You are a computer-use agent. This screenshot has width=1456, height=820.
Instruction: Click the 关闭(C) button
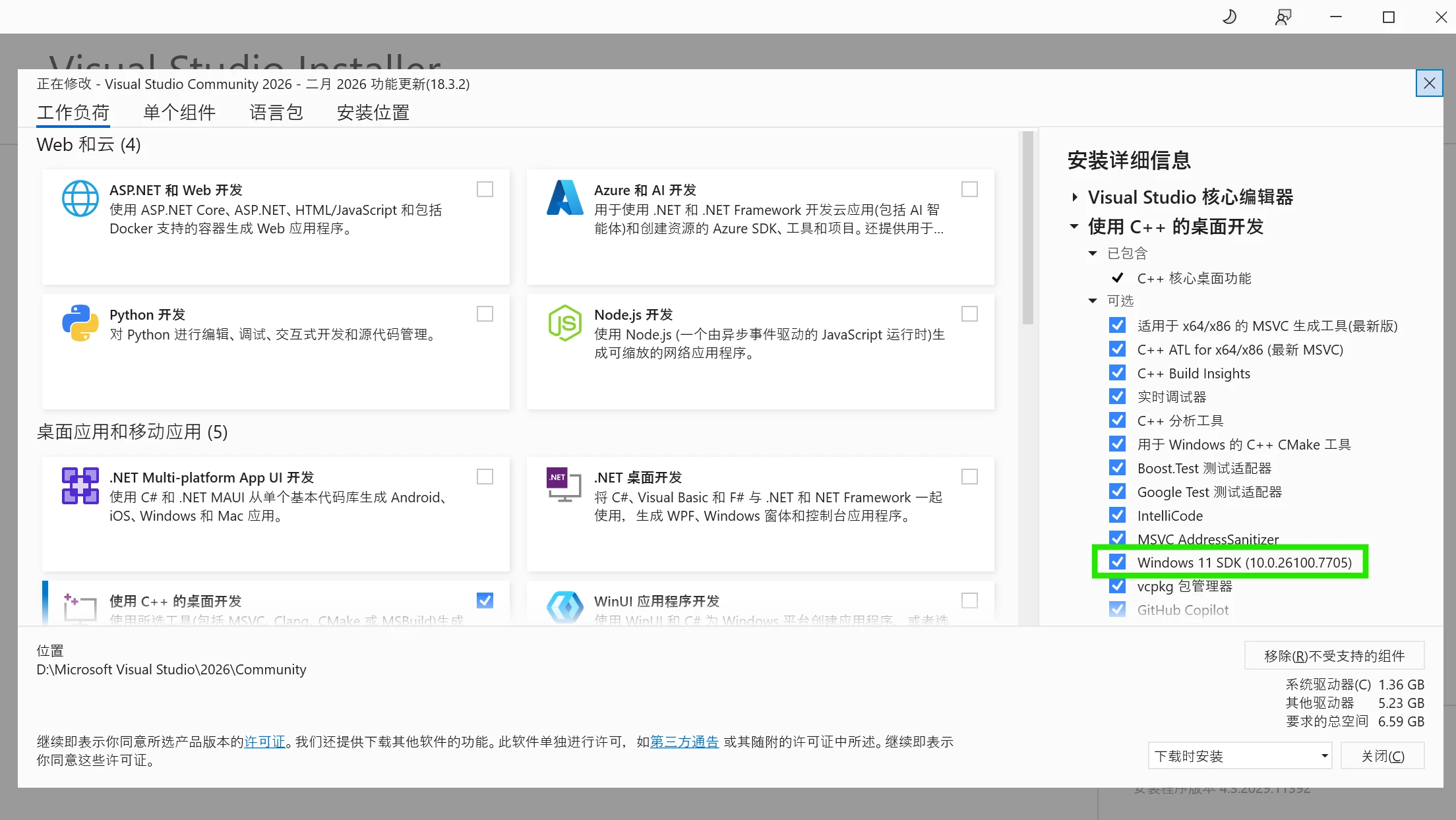tap(1383, 755)
